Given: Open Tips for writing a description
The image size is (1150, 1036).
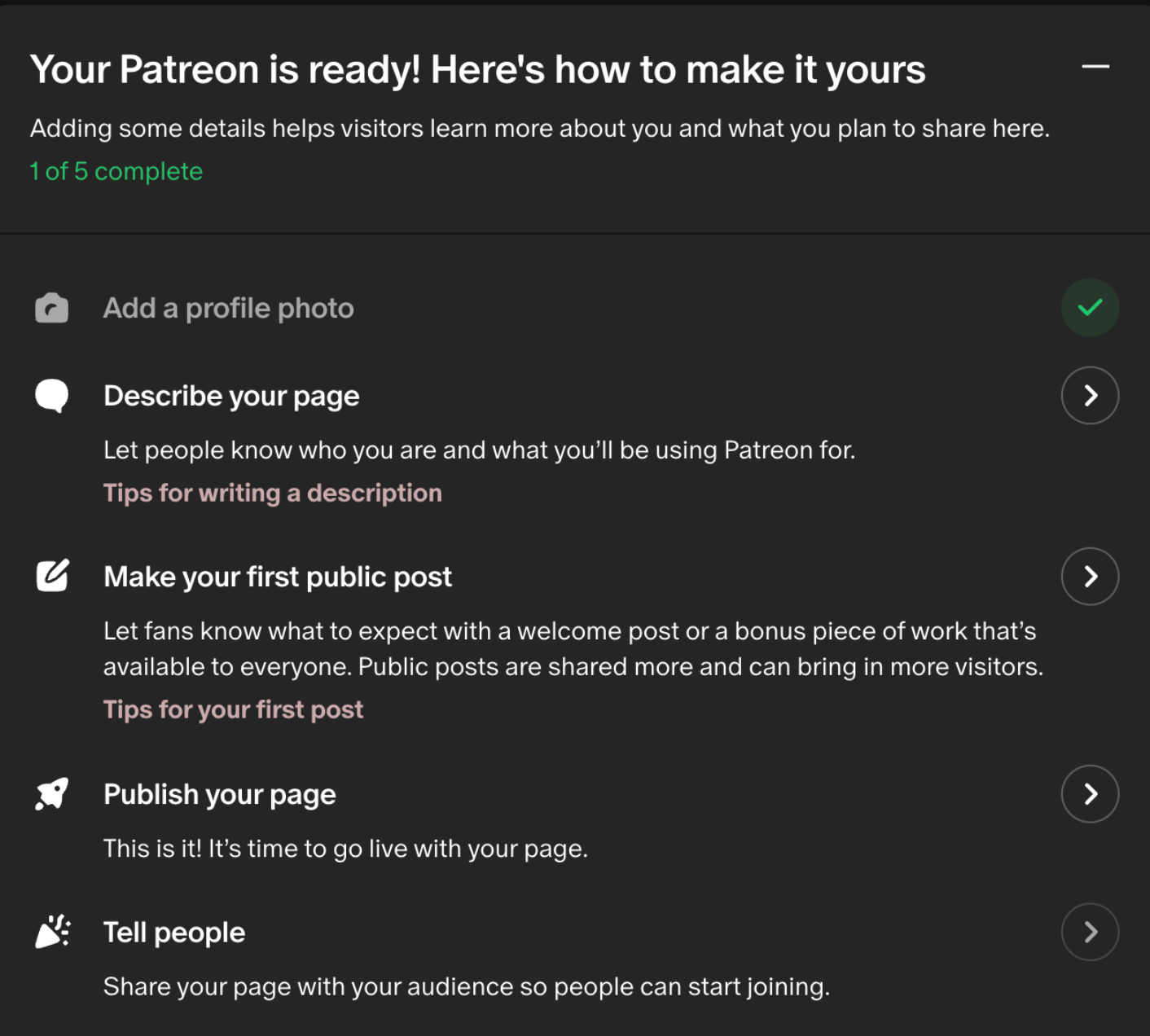Looking at the screenshot, I should [272, 493].
